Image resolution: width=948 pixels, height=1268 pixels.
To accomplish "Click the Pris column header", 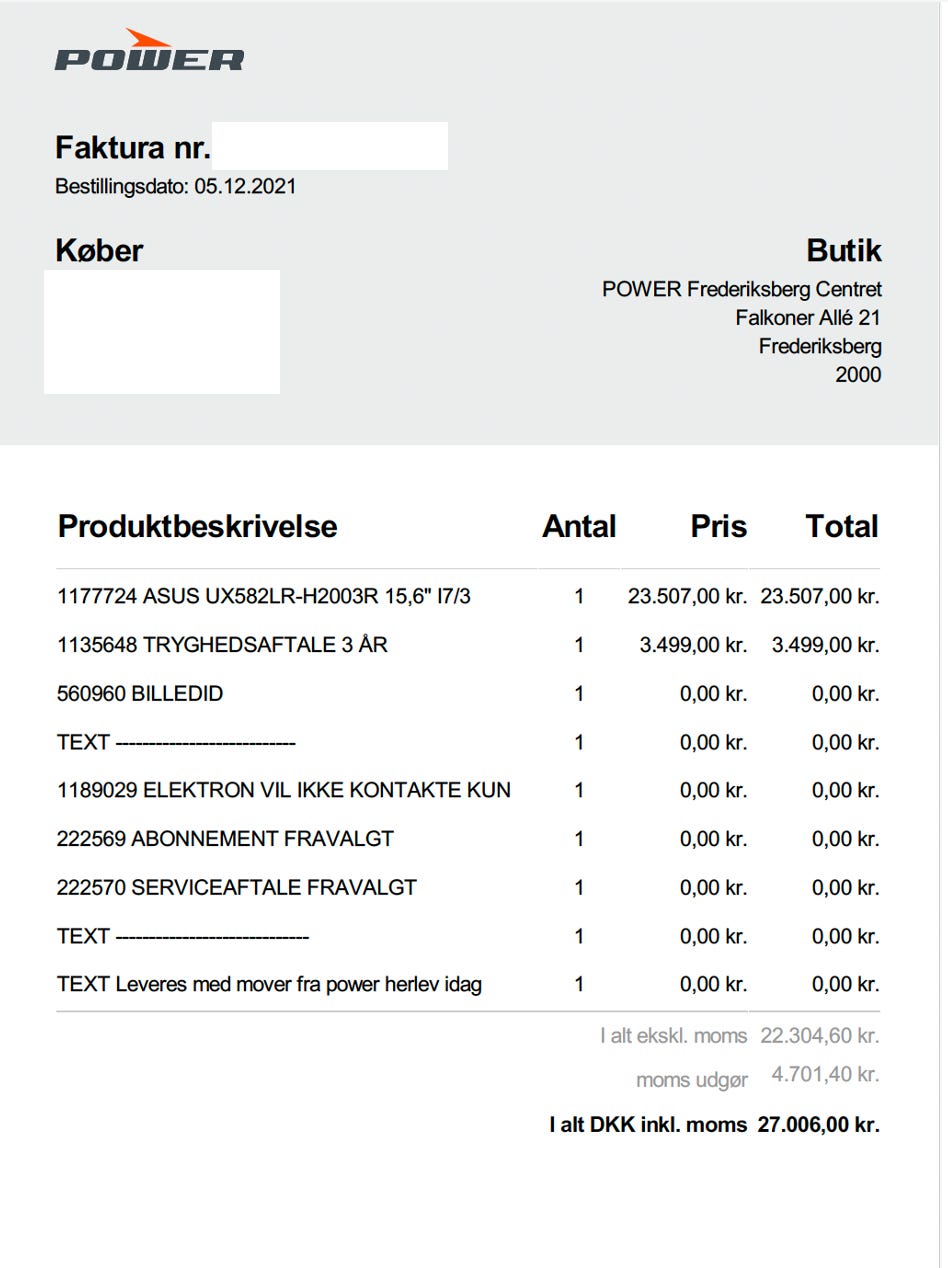I will [718, 527].
